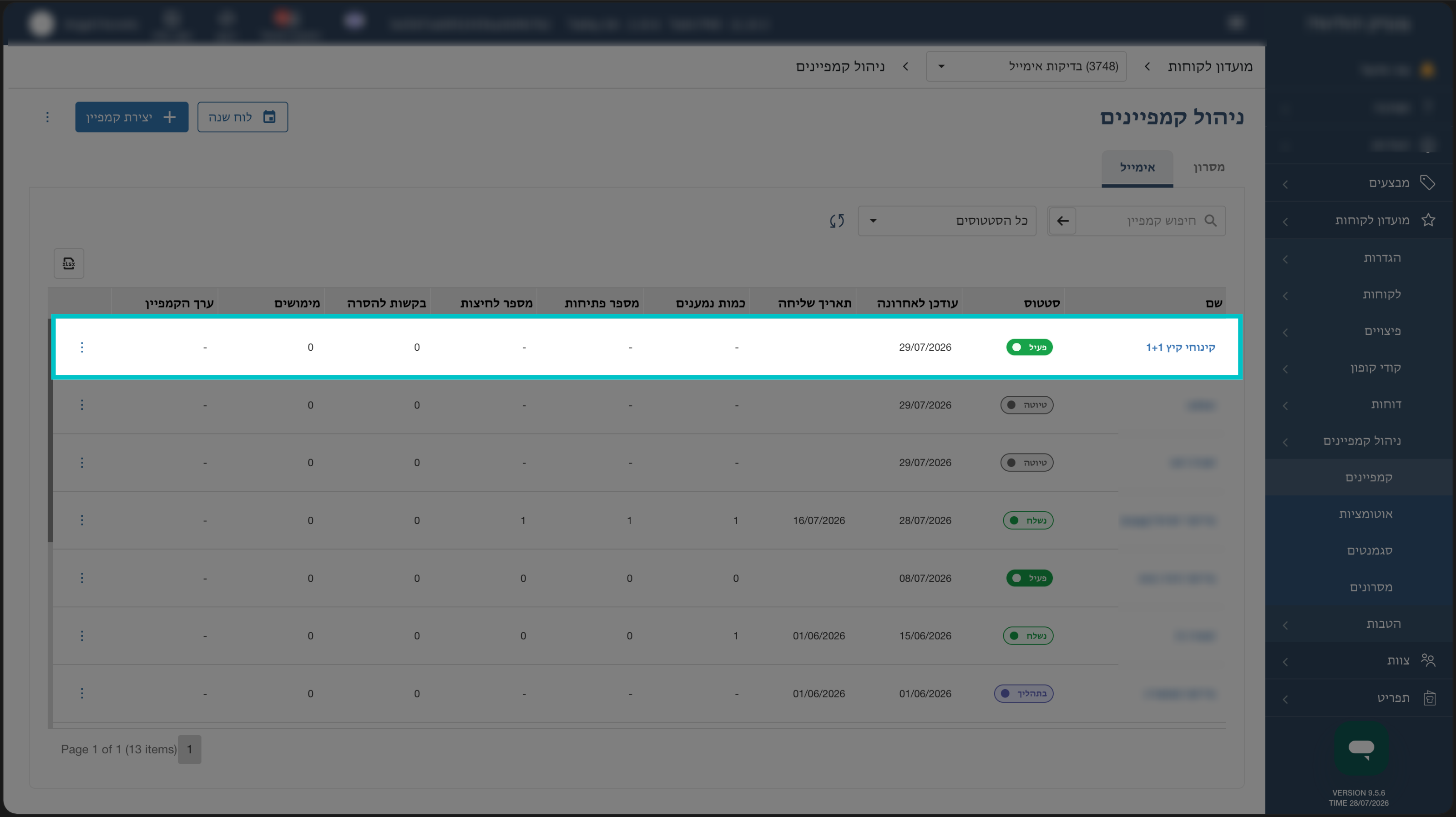1456x817 pixels.
Task: Click the menu icon next to תפריט
Action: tap(1430, 698)
